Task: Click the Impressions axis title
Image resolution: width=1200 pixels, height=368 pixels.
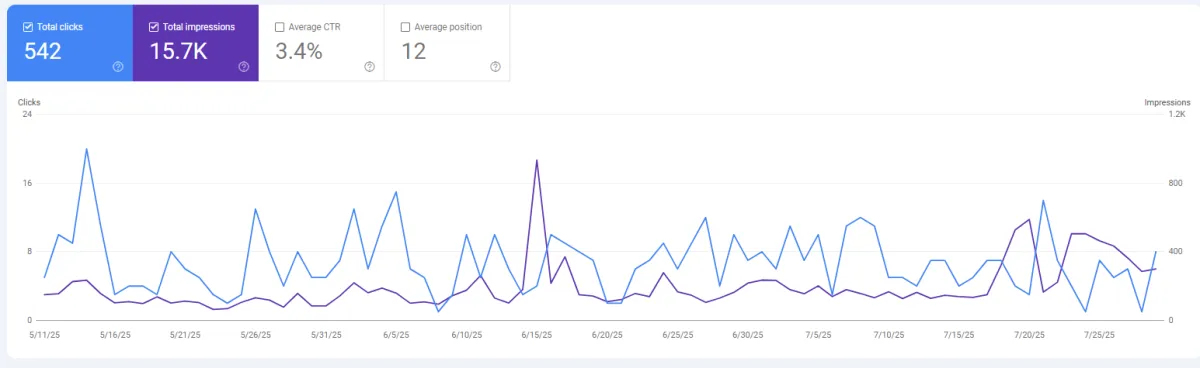Action: [1168, 102]
